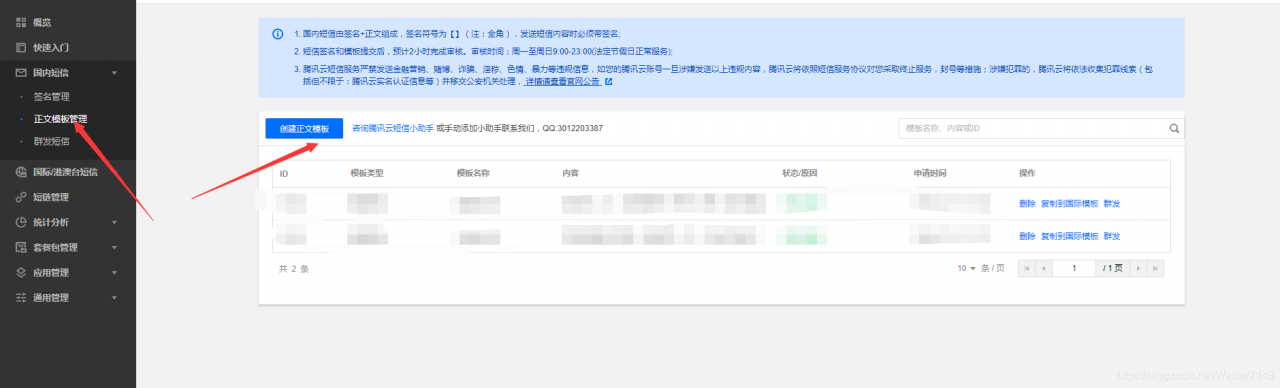Click the 共 2 条 total count text
This screenshot has height=388, width=1280.
(x=294, y=268)
